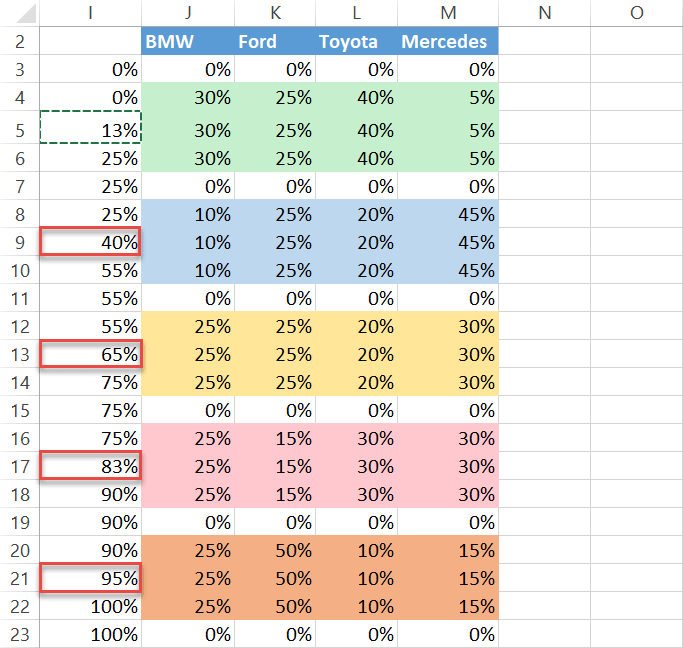Select cell L19 with 0%
Viewport: 683px width, 648px height.
[x=356, y=522]
